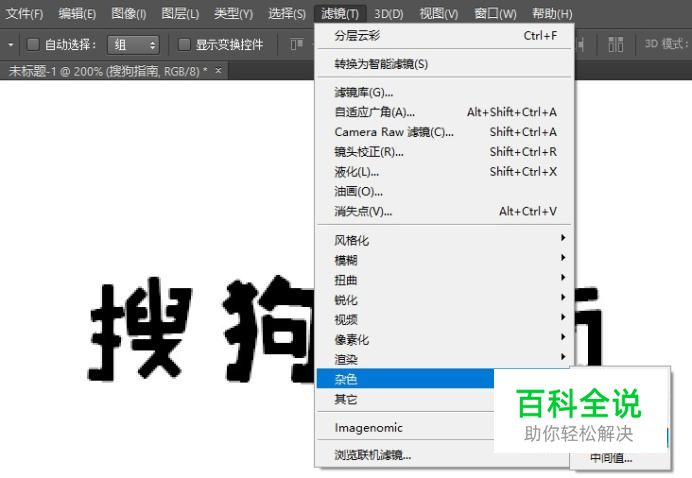692x478 pixels.
Task: Expand the arrow beside 渲染
Action: click(563, 357)
